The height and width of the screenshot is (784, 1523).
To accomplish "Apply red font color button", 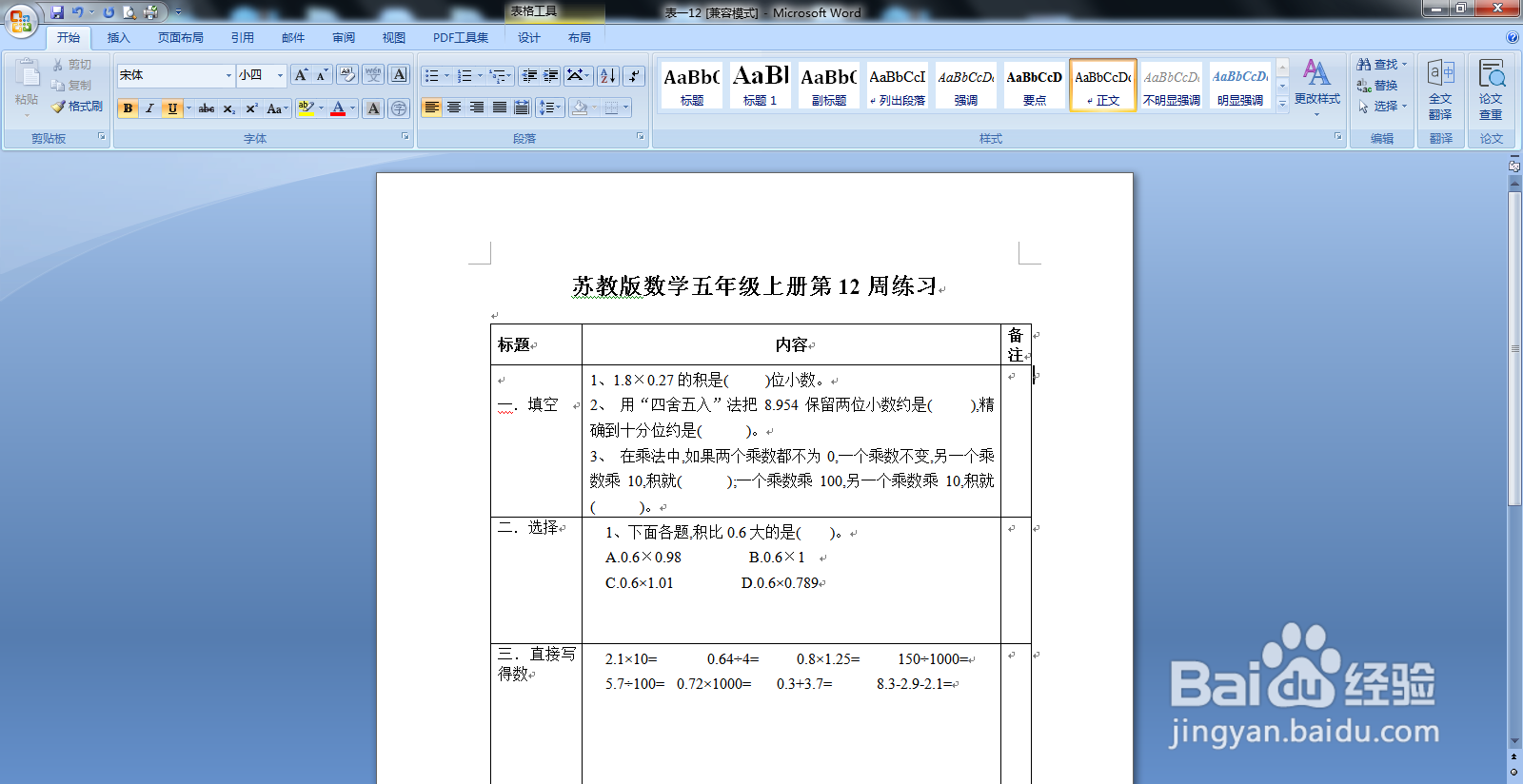I will [x=338, y=108].
